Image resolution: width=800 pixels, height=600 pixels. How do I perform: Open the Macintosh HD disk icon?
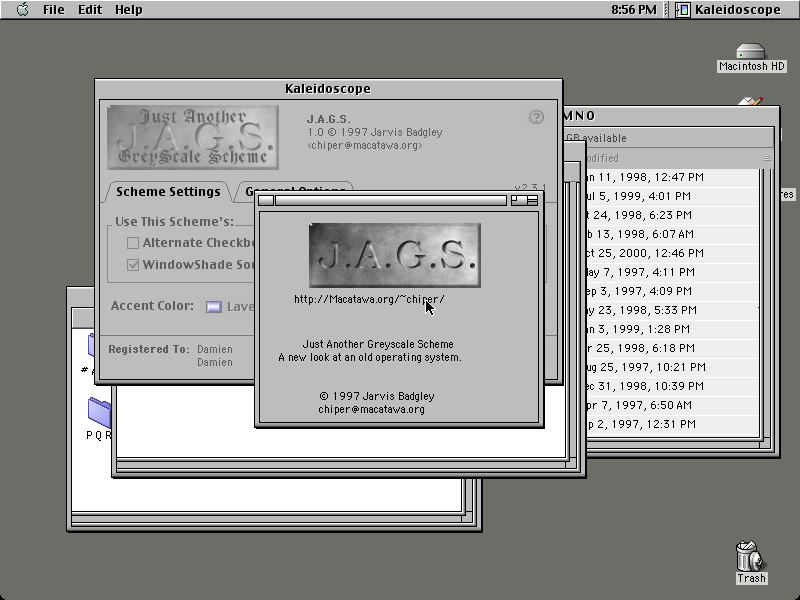[x=751, y=57]
